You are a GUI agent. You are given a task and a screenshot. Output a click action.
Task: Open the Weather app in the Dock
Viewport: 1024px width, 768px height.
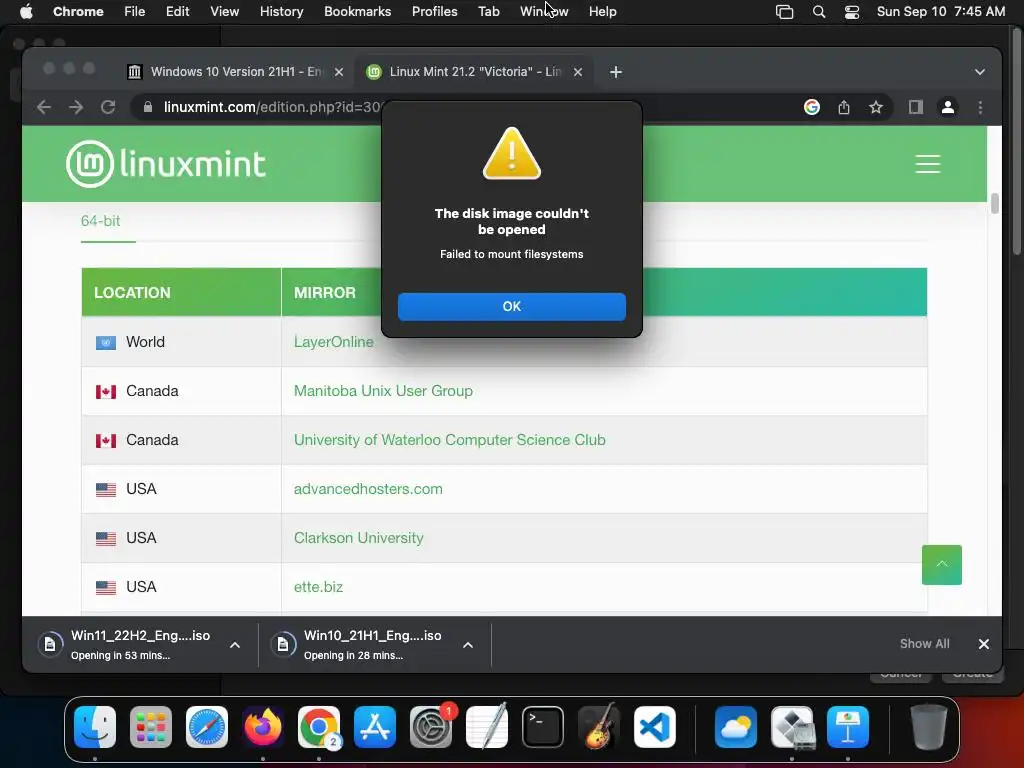[736, 726]
